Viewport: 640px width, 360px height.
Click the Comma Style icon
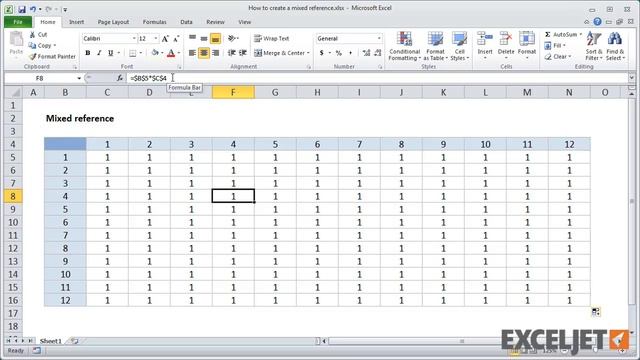[x=350, y=53]
